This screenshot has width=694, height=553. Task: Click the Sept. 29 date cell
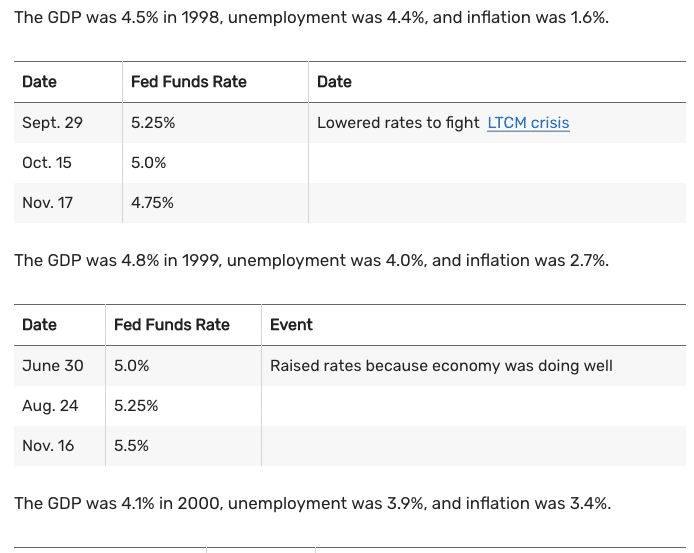click(x=52, y=123)
